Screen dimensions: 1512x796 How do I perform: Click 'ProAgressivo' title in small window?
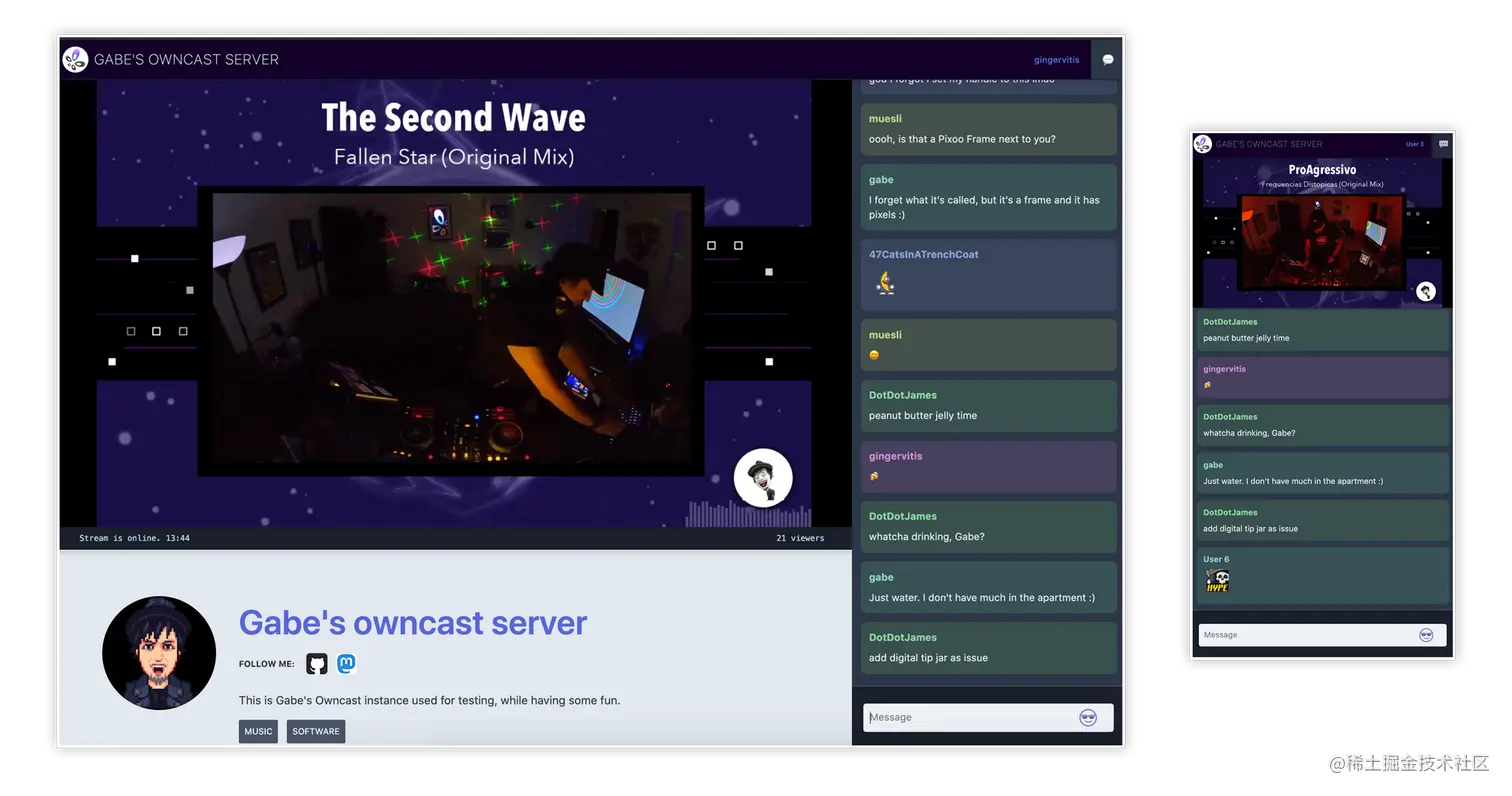pyautogui.click(x=1321, y=170)
